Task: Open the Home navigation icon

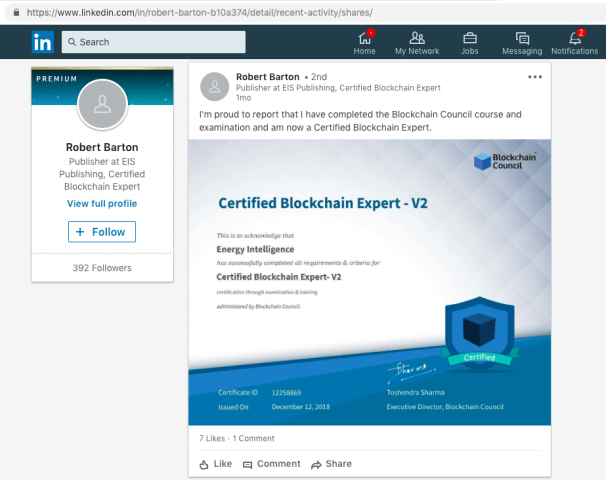Action: pos(365,38)
